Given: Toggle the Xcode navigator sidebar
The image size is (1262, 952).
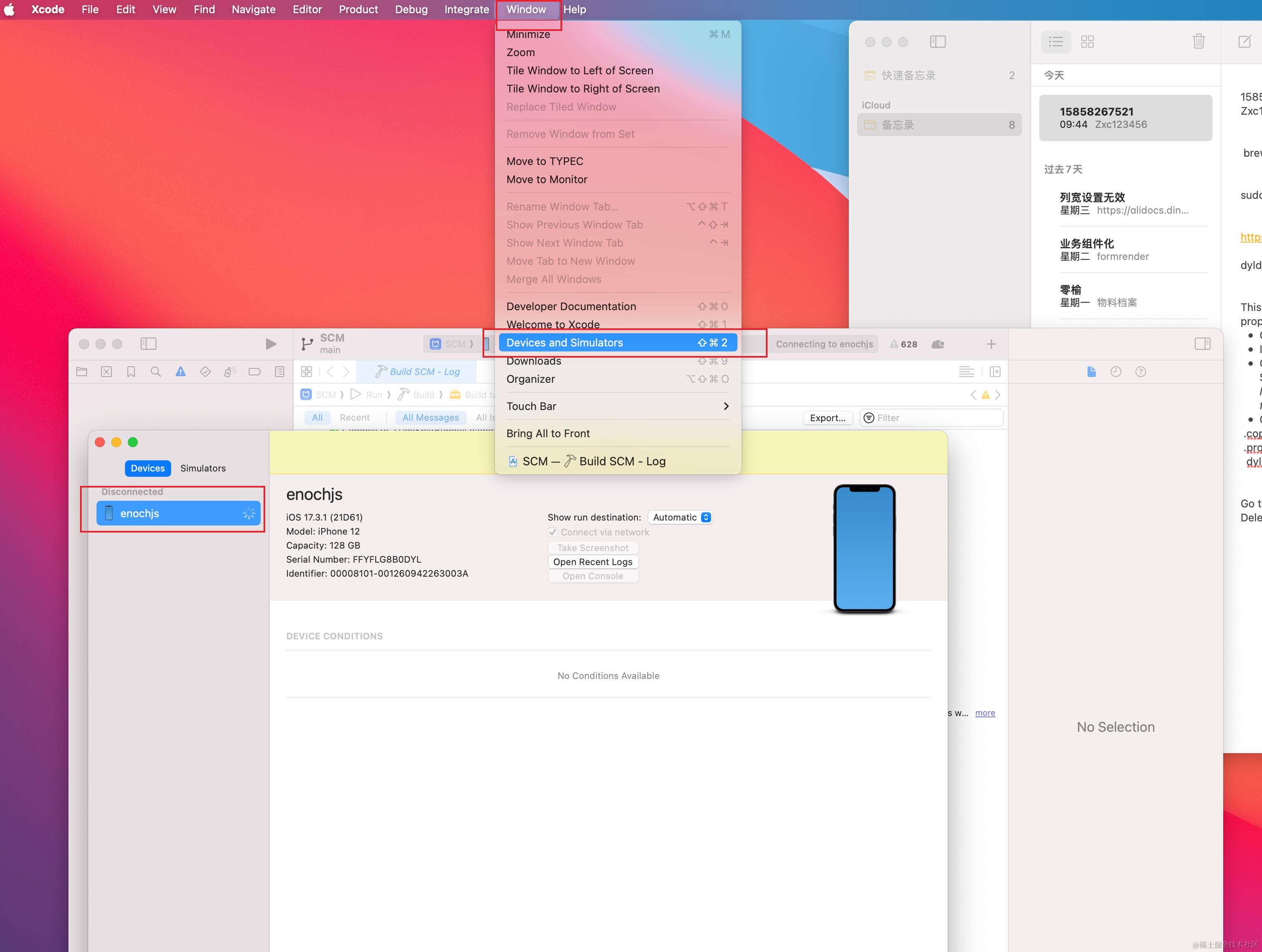Looking at the screenshot, I should click(x=148, y=344).
